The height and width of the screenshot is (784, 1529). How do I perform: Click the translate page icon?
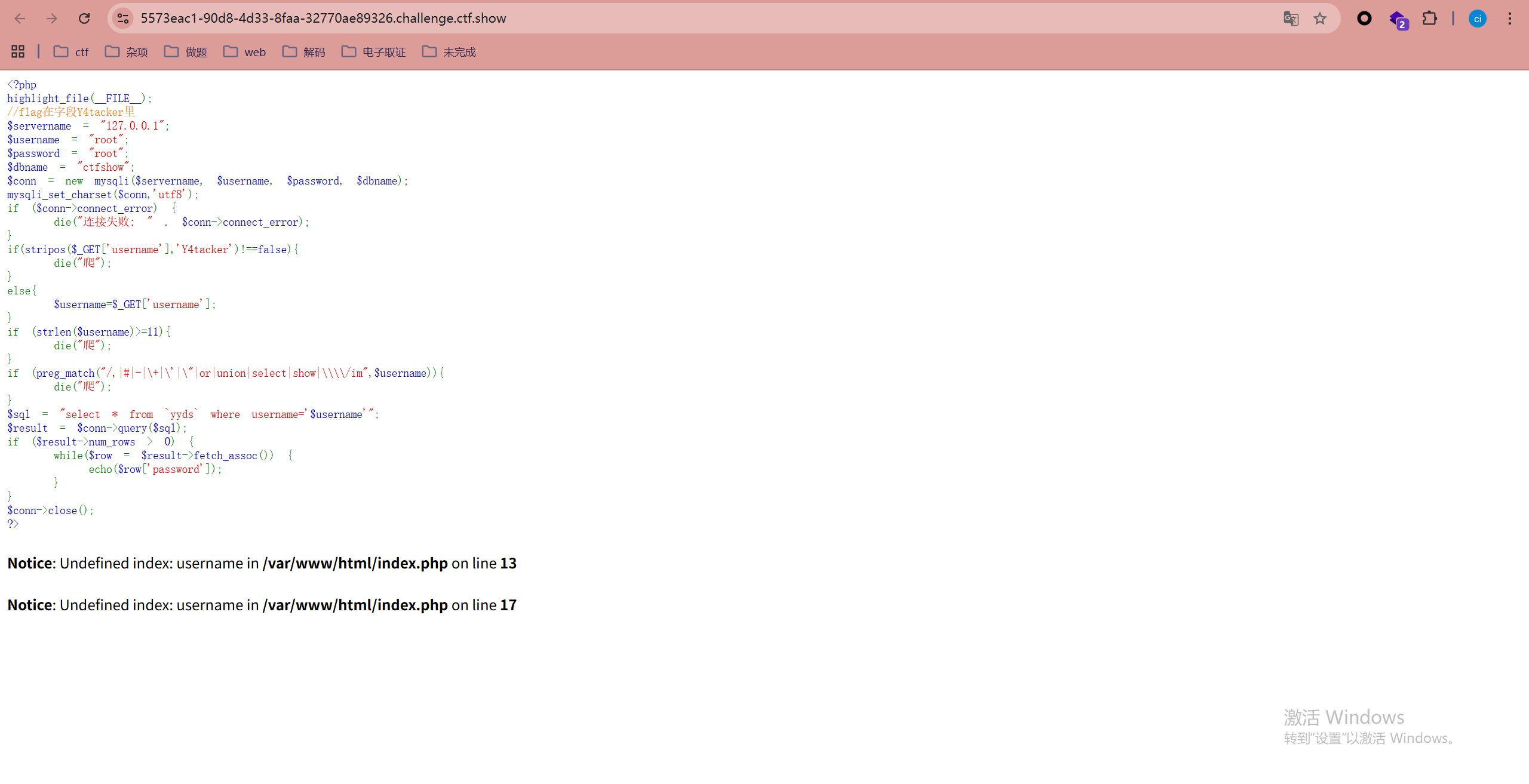point(1291,19)
